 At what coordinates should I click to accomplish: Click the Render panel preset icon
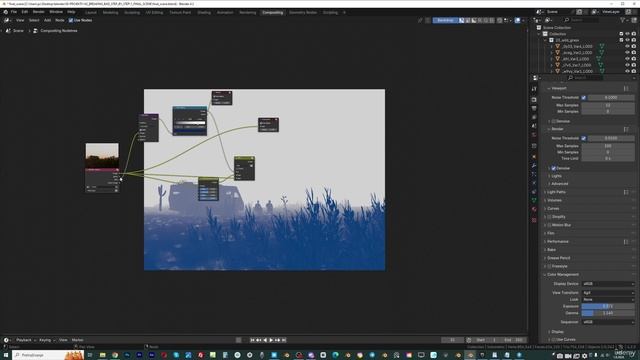tap(626, 129)
